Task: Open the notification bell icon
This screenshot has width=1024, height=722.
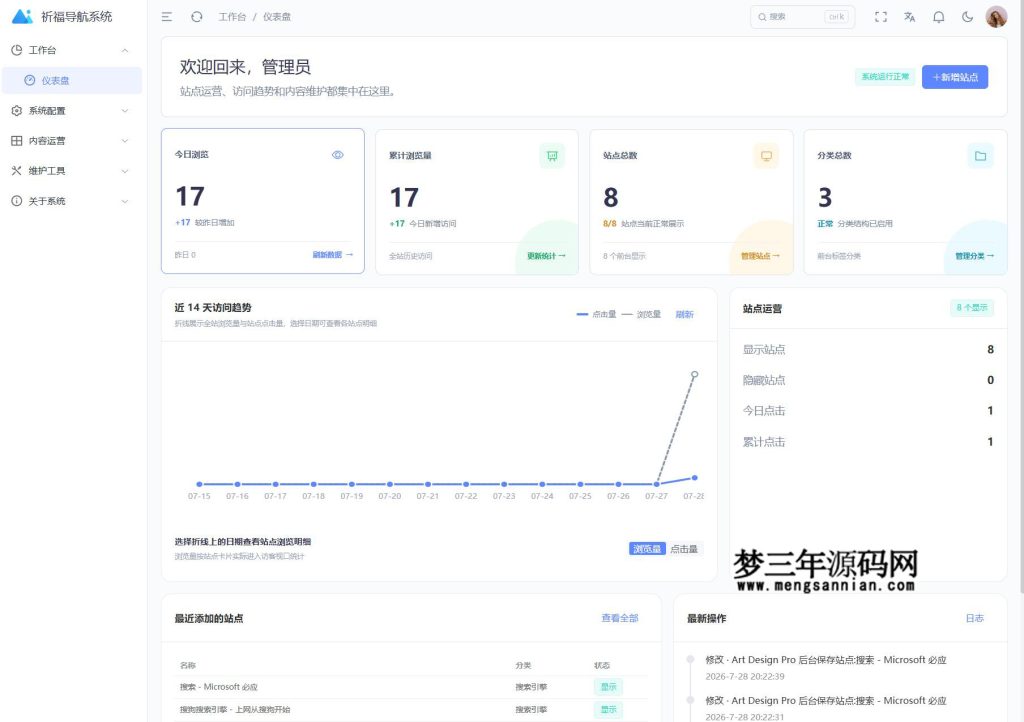Action: tap(938, 17)
